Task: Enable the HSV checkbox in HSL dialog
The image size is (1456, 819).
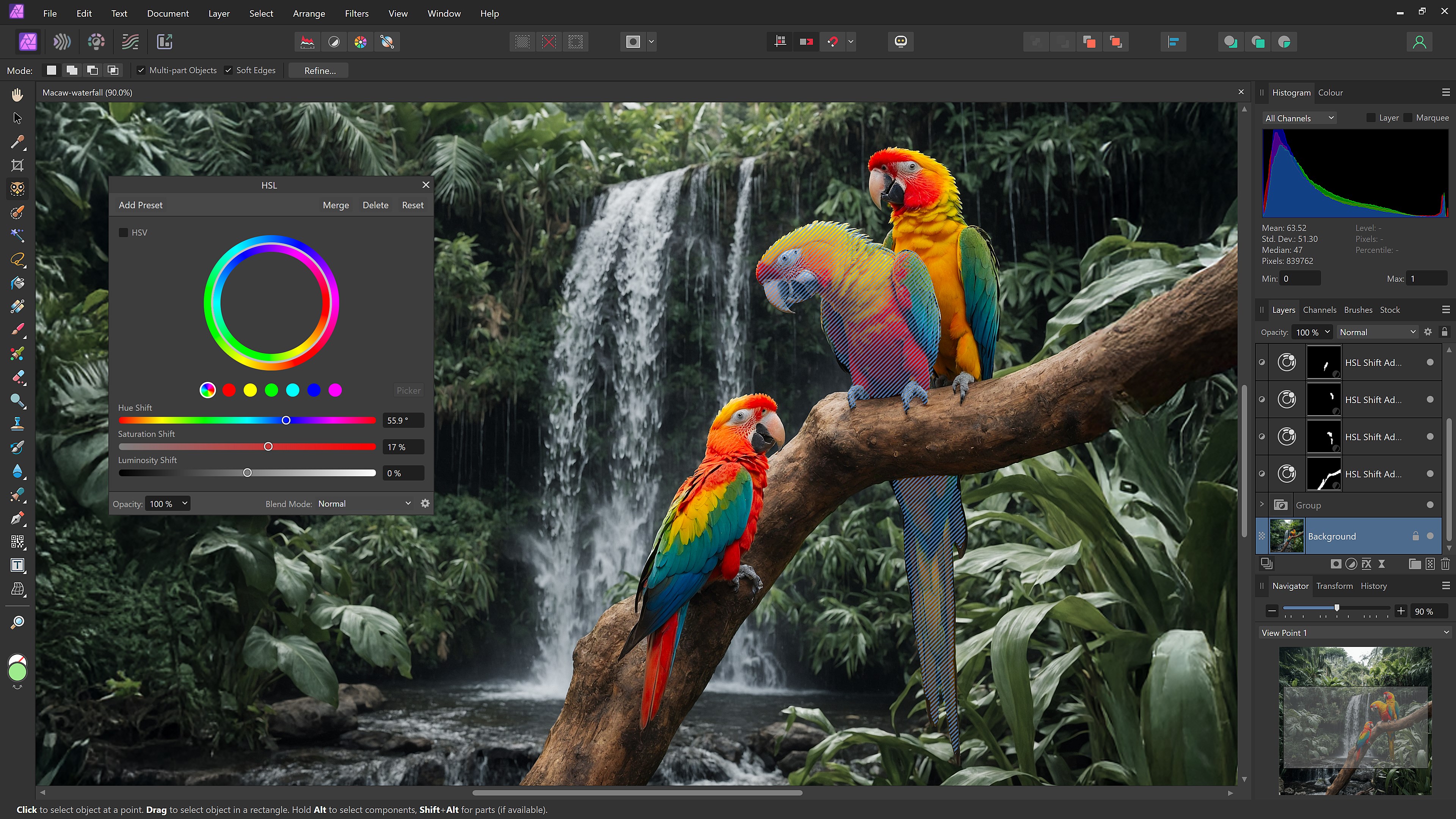Action: click(123, 232)
